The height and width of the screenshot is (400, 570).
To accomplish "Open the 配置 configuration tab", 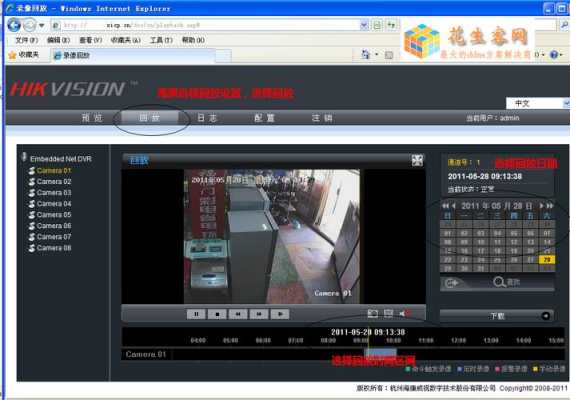I will (265, 118).
